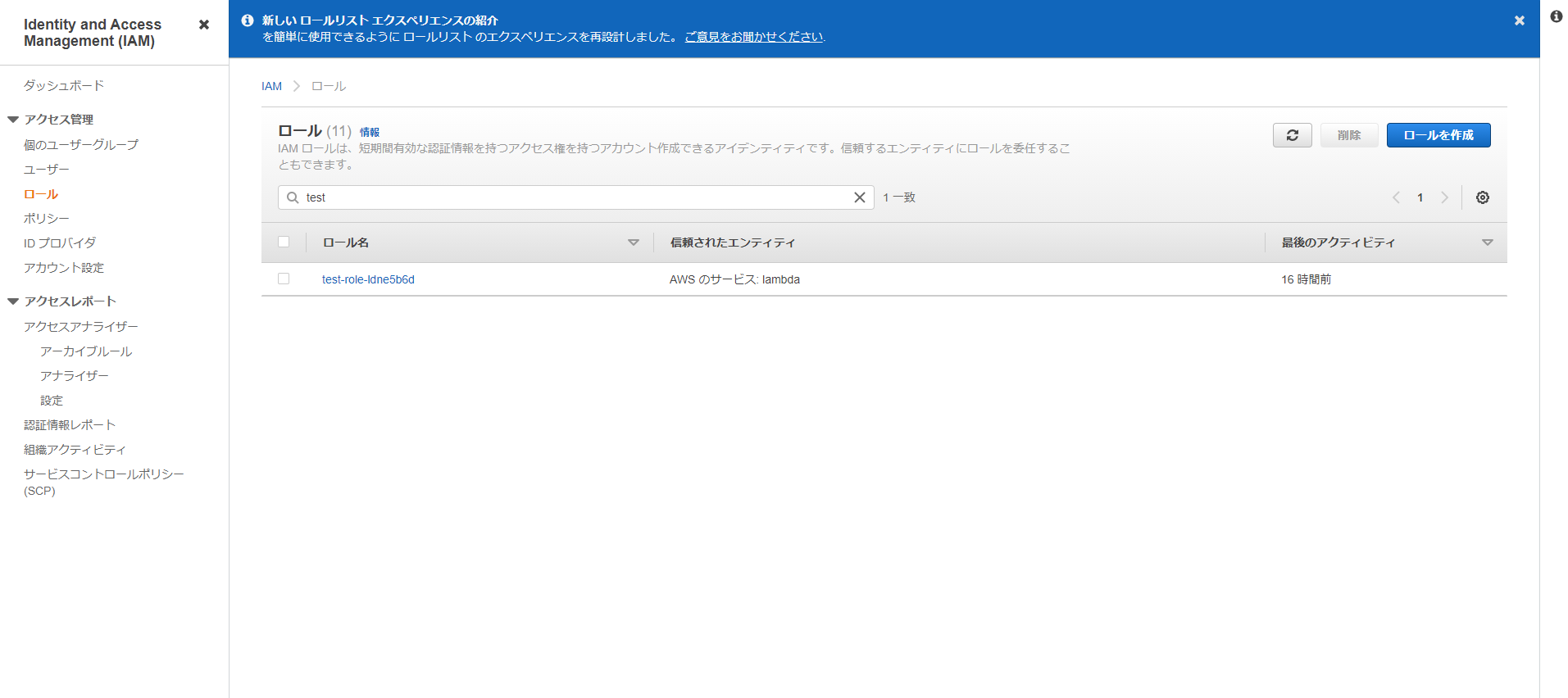
Task: Open ダッシュボード in sidebar
Action: click(64, 85)
